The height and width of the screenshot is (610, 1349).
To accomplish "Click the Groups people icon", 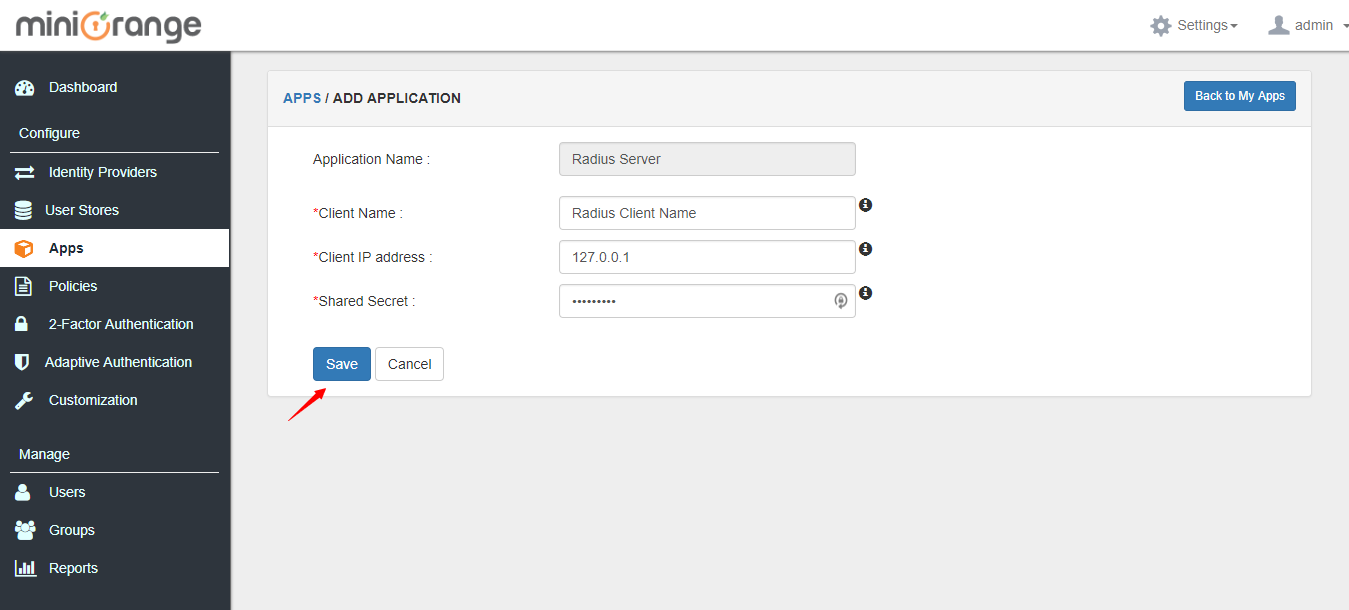I will click(24, 530).
